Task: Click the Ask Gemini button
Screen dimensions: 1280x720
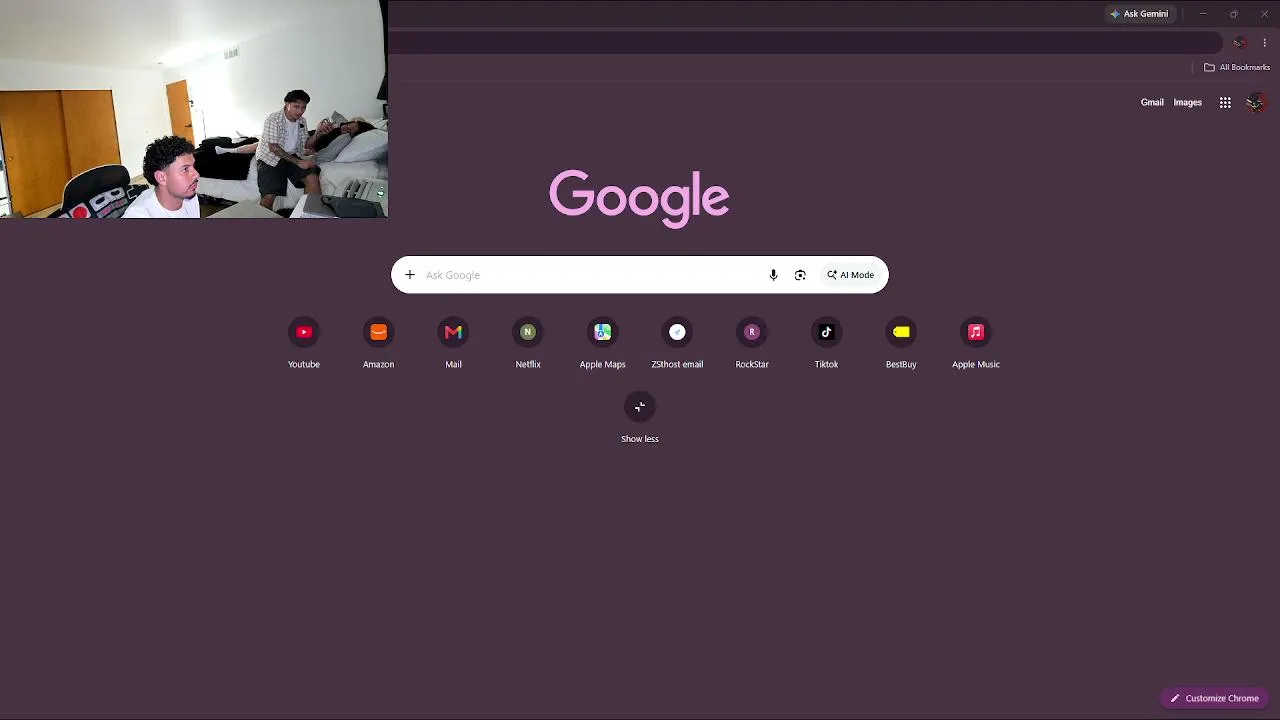Action: point(1139,14)
